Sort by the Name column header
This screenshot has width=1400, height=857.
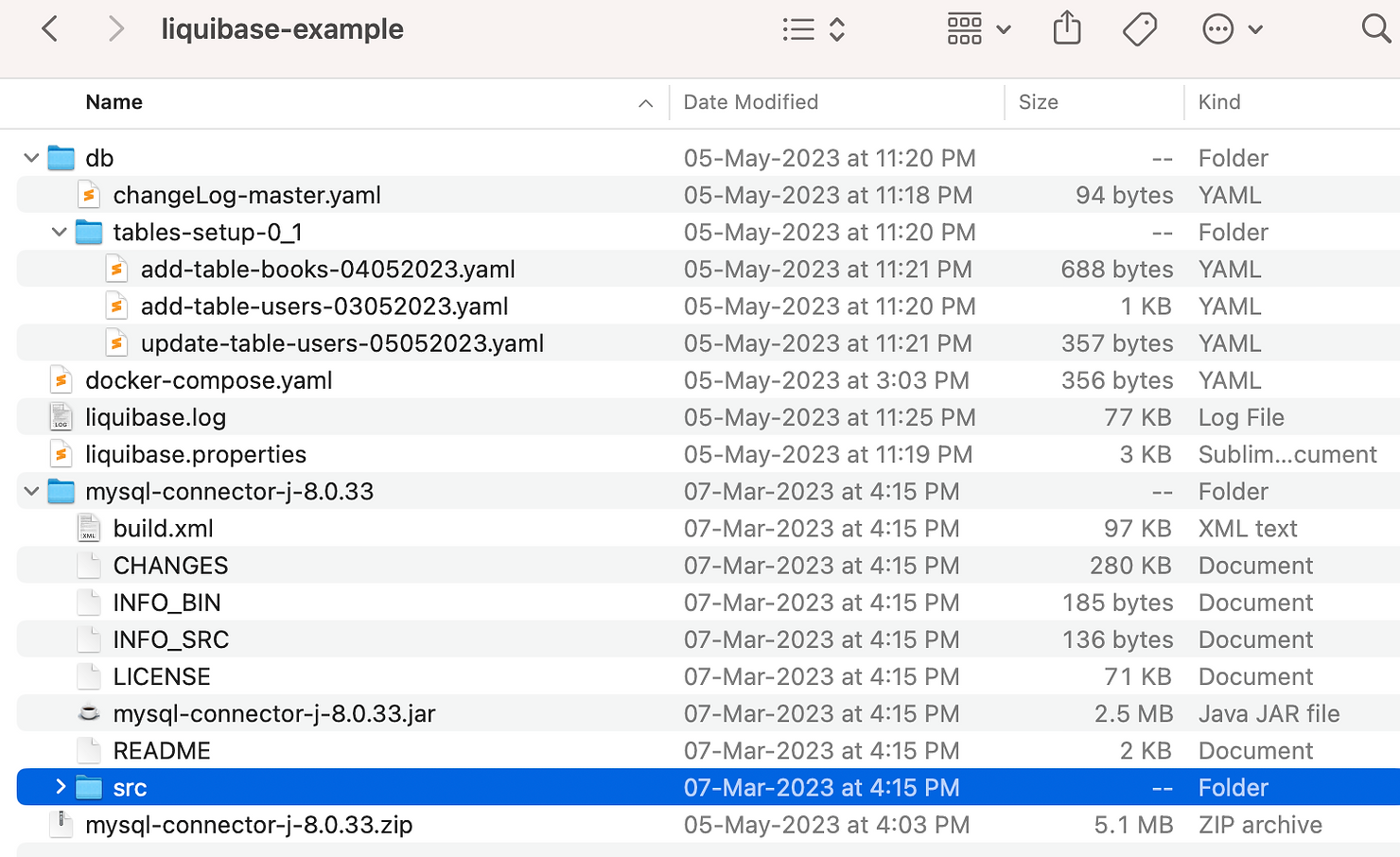[x=114, y=102]
